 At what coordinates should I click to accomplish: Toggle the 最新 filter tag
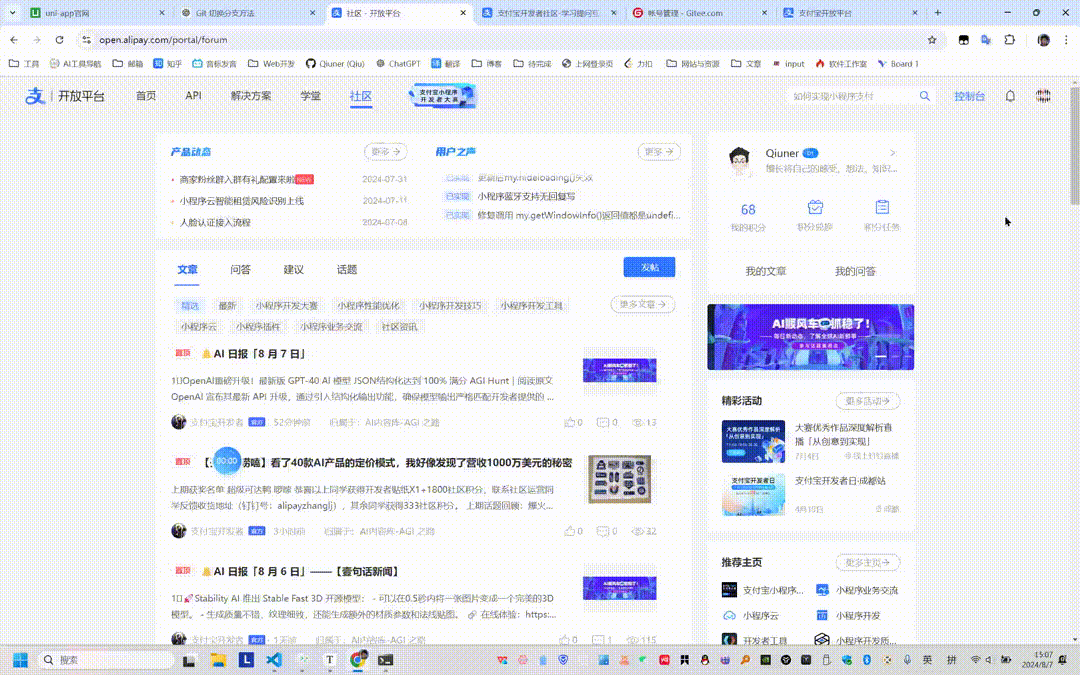[227, 305]
